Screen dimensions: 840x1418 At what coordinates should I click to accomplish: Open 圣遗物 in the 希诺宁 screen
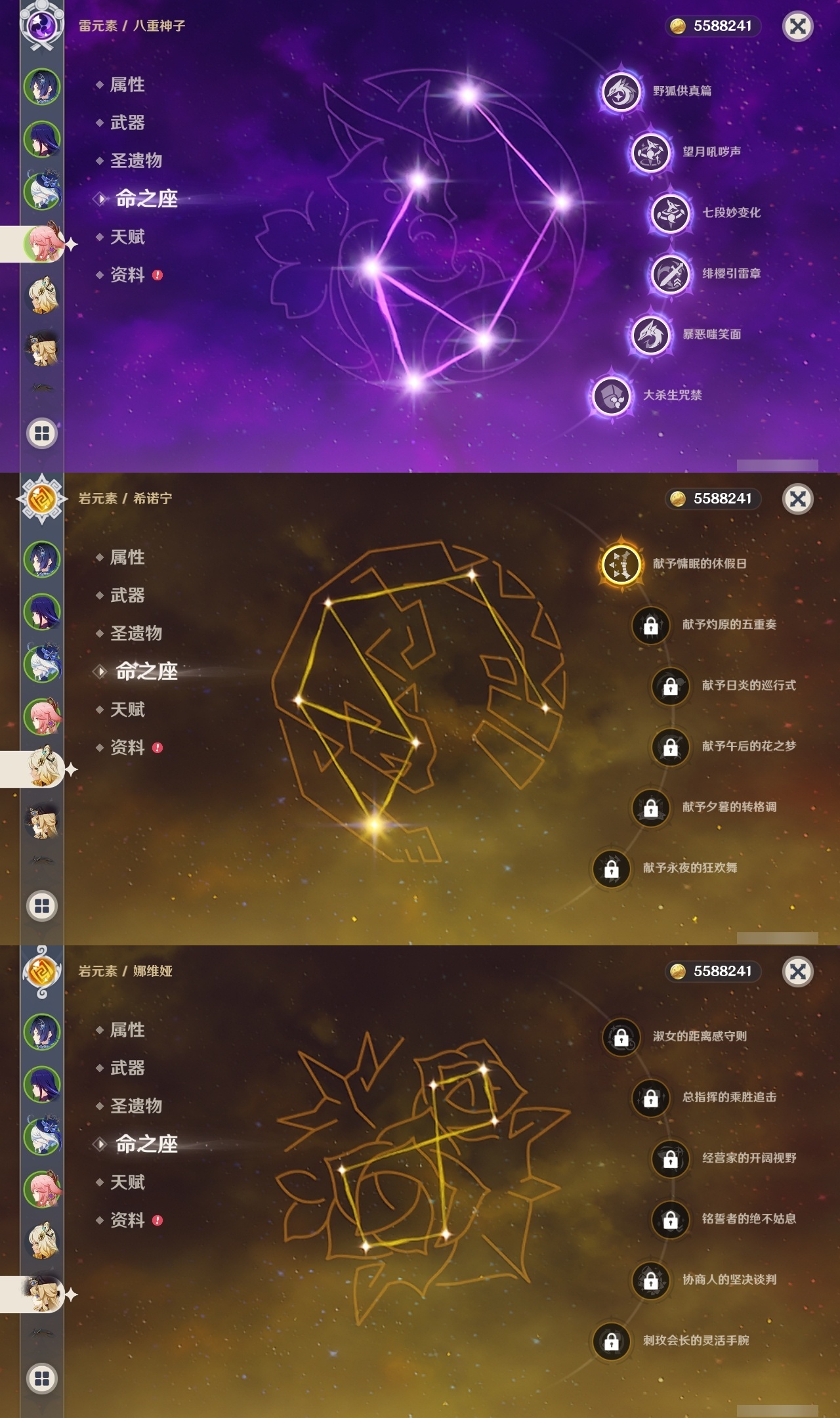tap(136, 634)
